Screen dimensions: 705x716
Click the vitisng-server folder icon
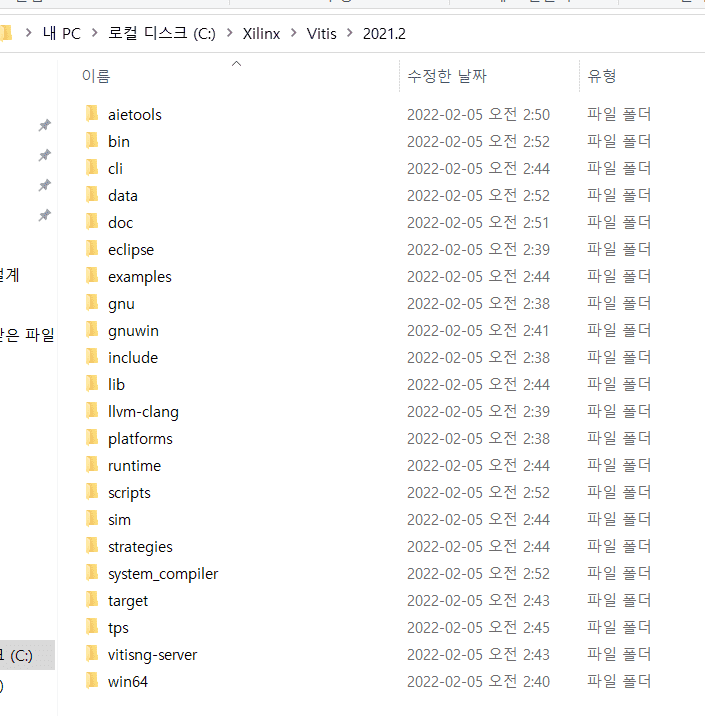click(92, 653)
